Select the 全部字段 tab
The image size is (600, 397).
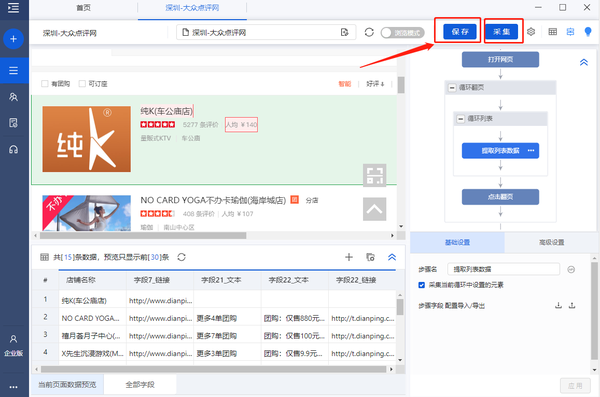pyautogui.click(x=140, y=384)
